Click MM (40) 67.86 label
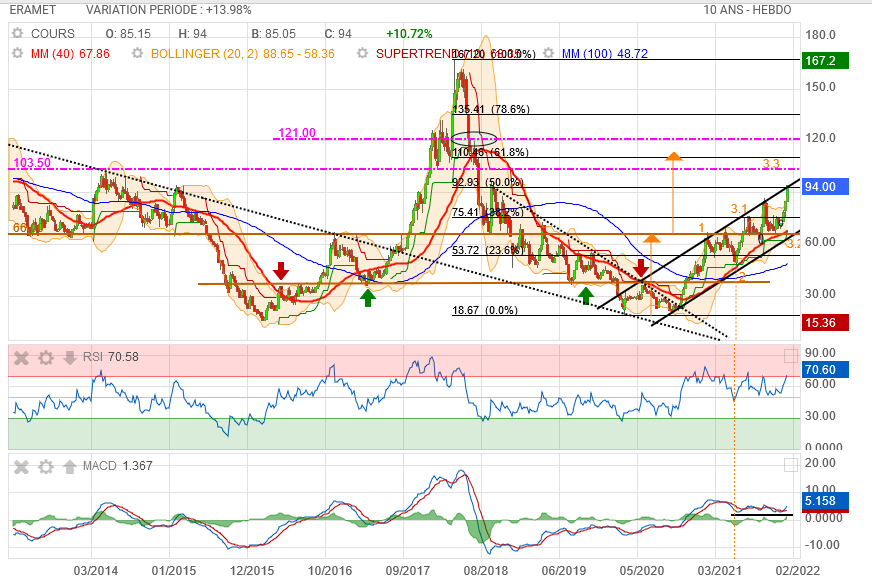 (x=70, y=54)
